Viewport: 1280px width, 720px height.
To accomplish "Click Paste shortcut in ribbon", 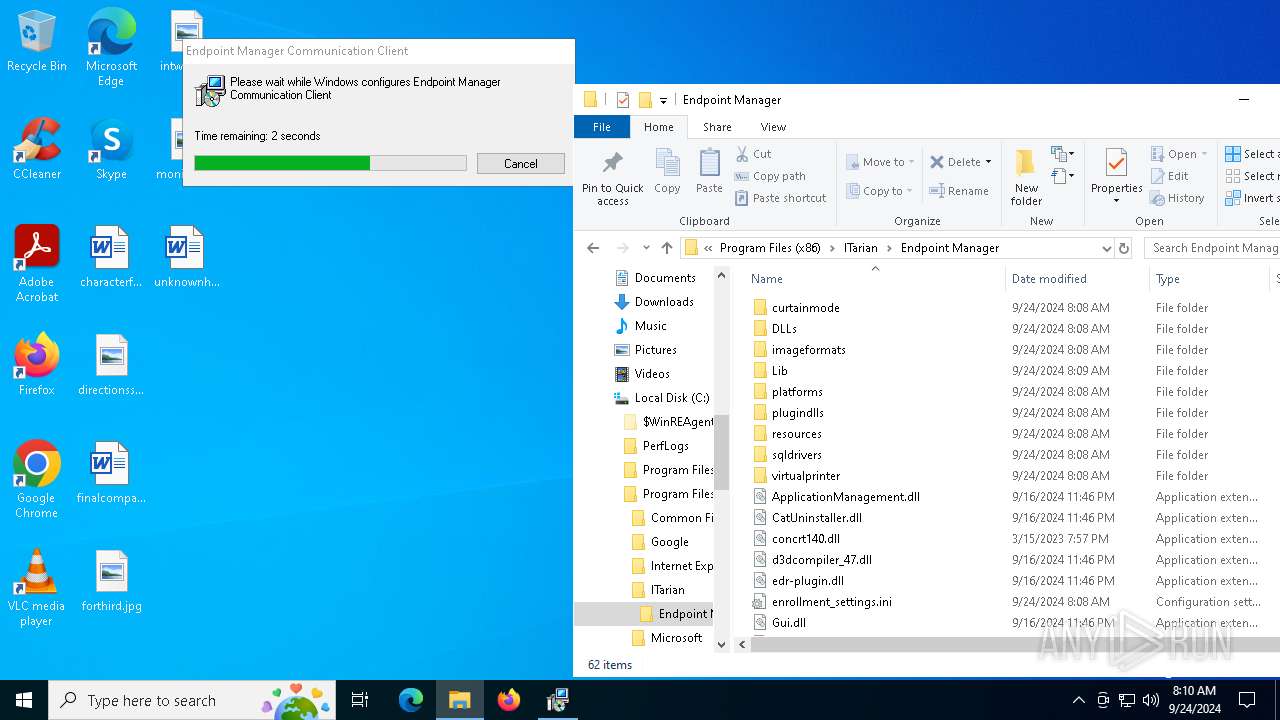I will click(x=780, y=198).
